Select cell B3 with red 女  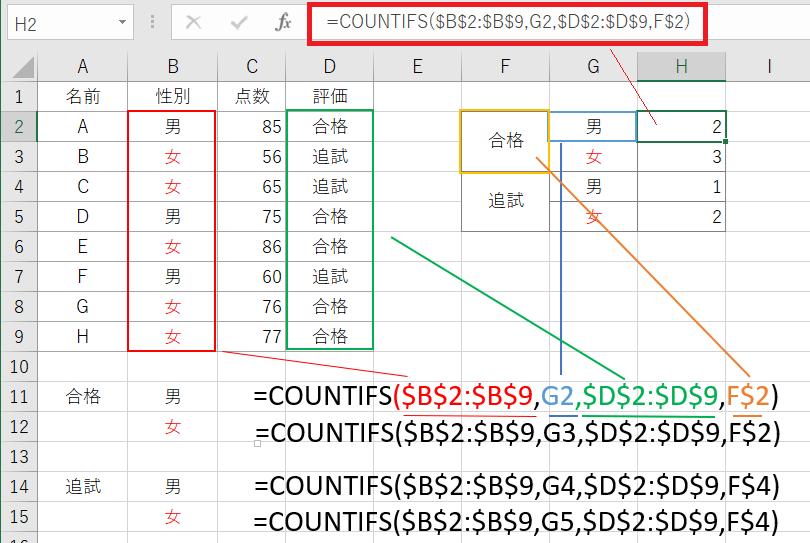(x=173, y=157)
